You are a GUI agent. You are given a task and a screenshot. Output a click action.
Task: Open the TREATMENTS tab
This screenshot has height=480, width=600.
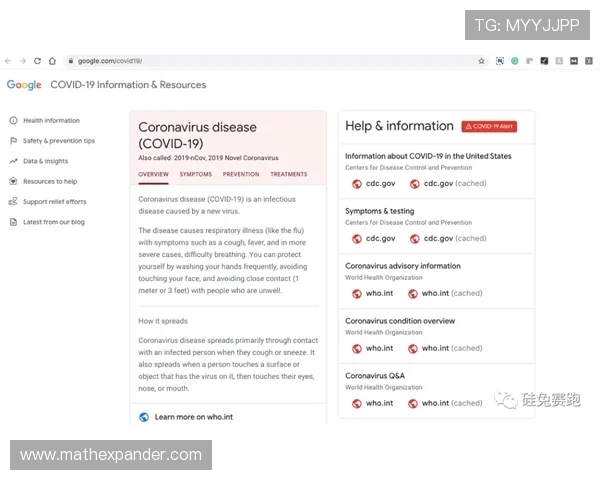289,174
